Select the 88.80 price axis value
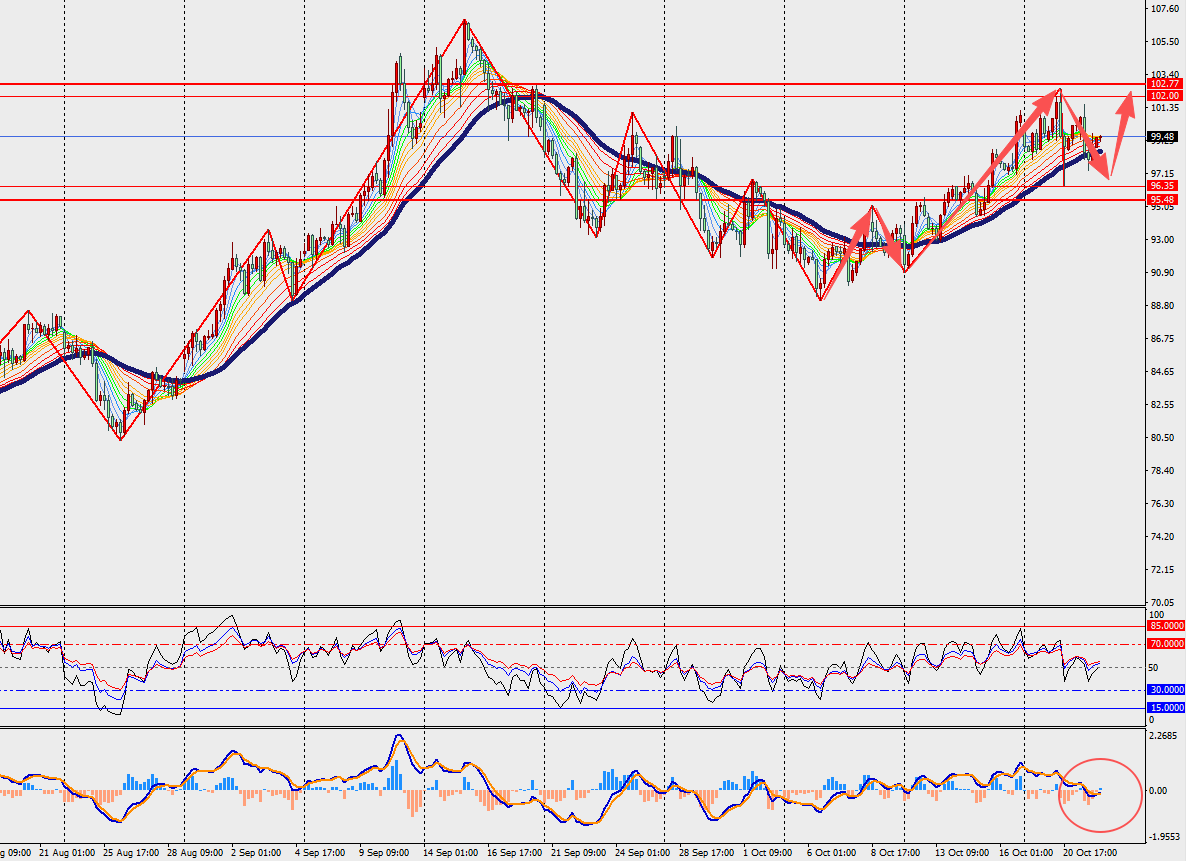This screenshot has width=1187, height=861. pos(1163,306)
